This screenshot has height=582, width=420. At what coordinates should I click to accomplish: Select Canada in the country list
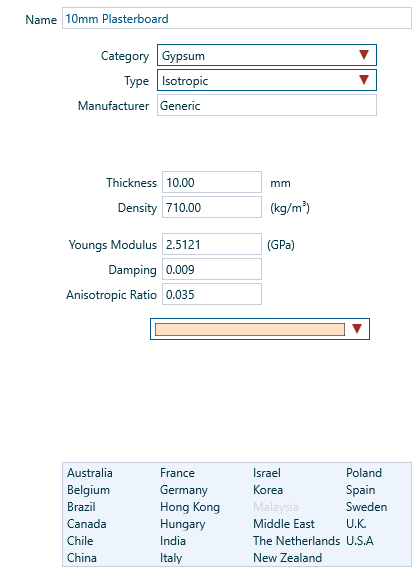coord(87,524)
